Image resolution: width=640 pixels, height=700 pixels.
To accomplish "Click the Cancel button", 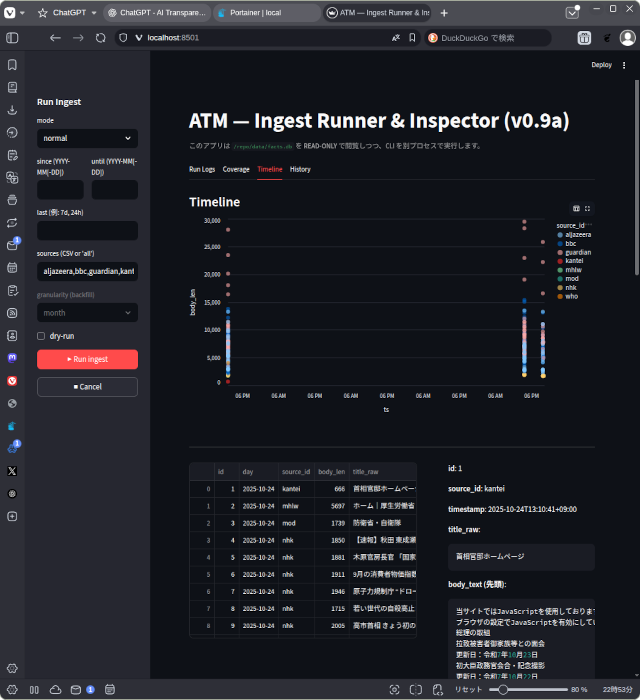I will point(87,387).
